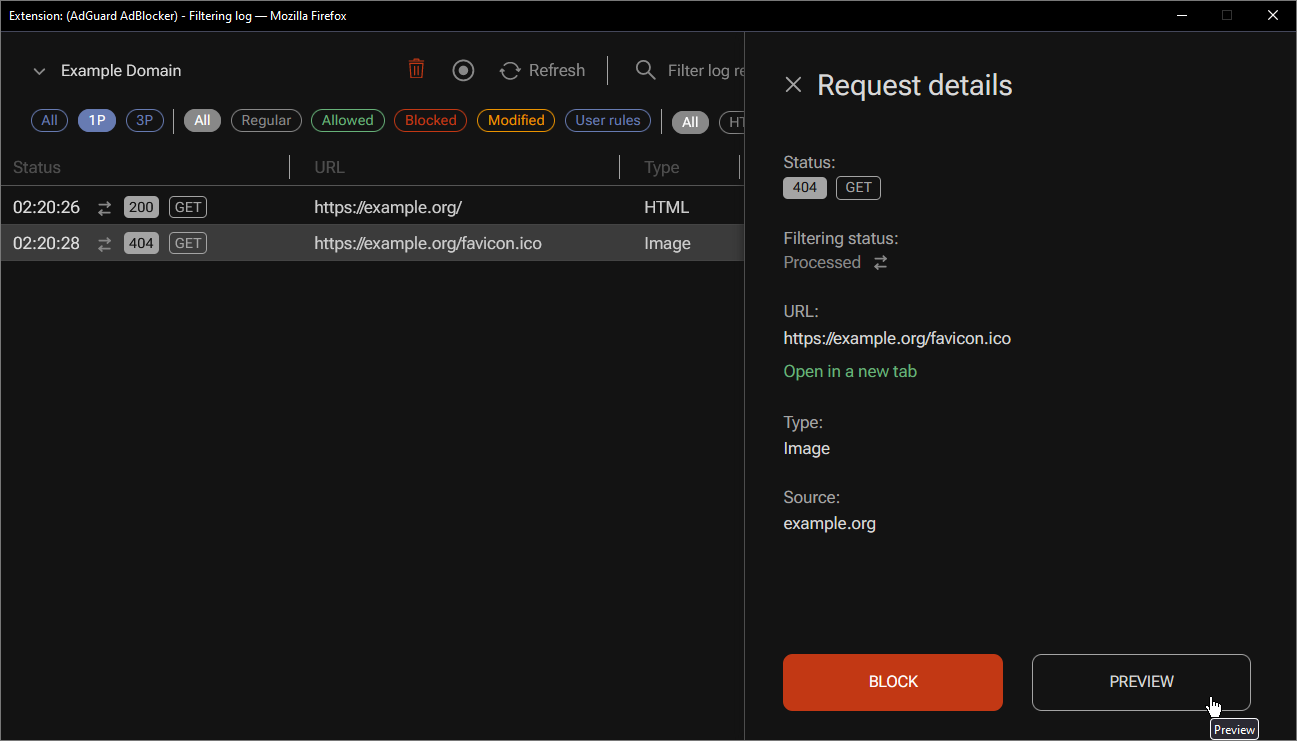Refresh the filtering log
Screen dimensions: 1297x741
(542, 70)
